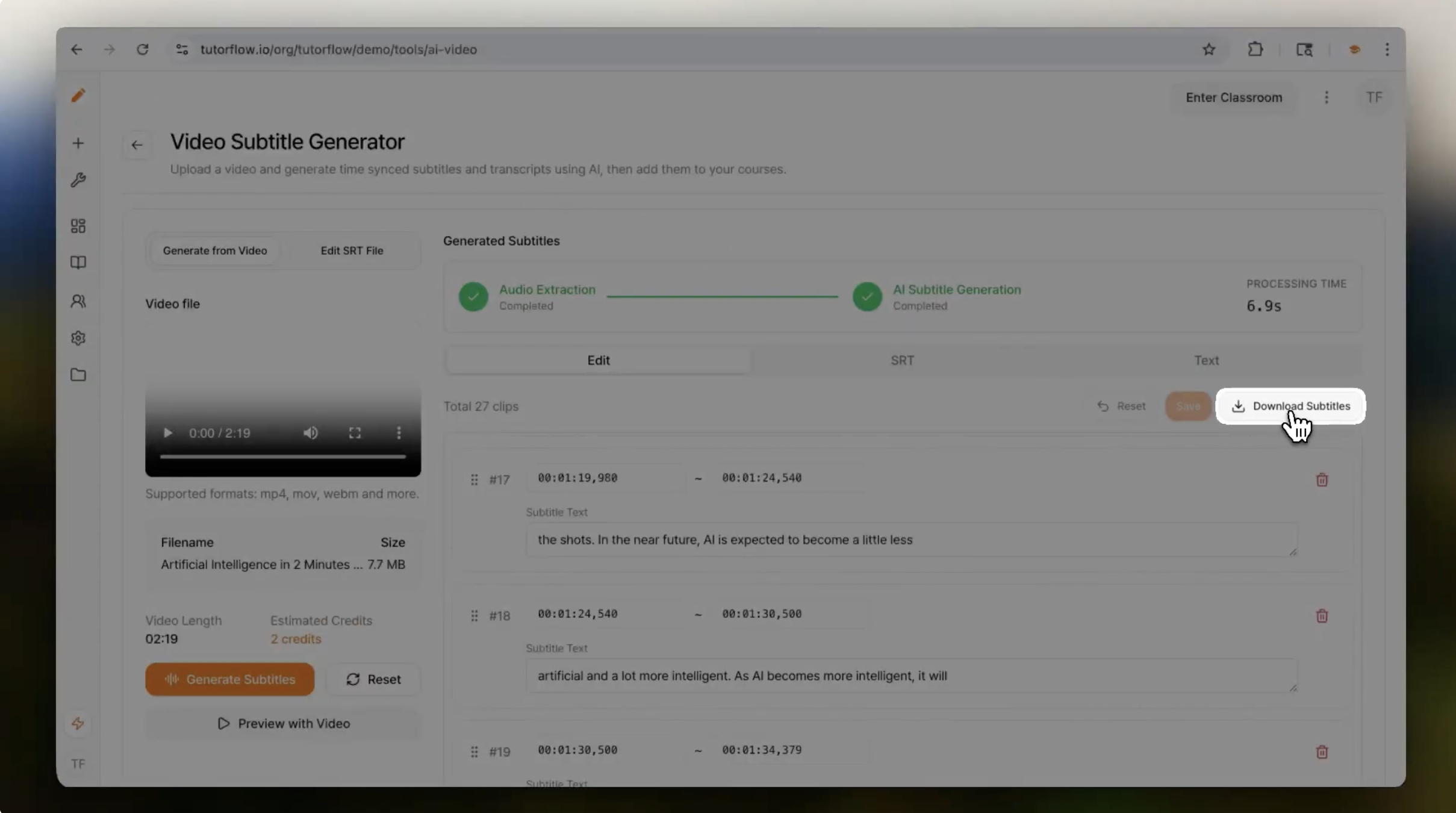Click the Download Subtitles button
The image size is (1456, 813).
tap(1290, 406)
